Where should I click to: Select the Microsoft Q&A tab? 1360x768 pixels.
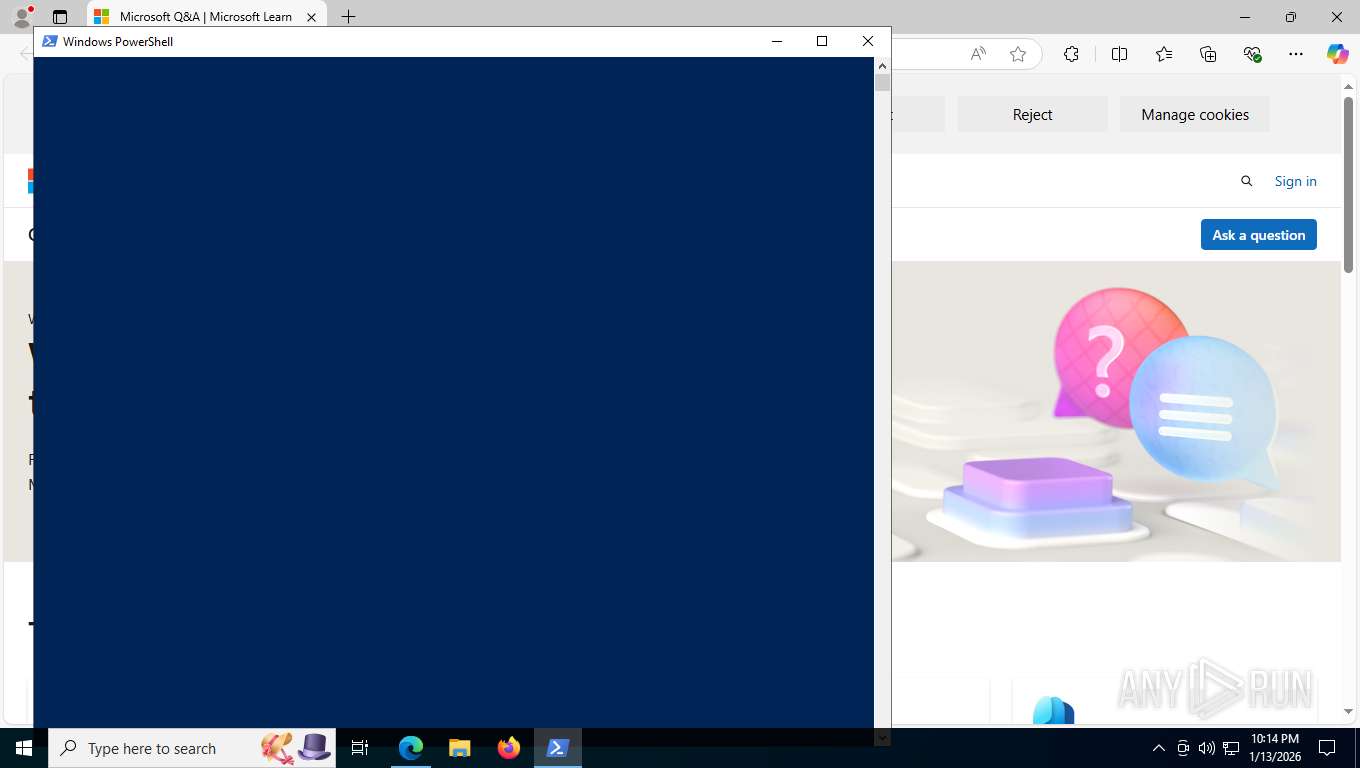pyautogui.click(x=205, y=17)
